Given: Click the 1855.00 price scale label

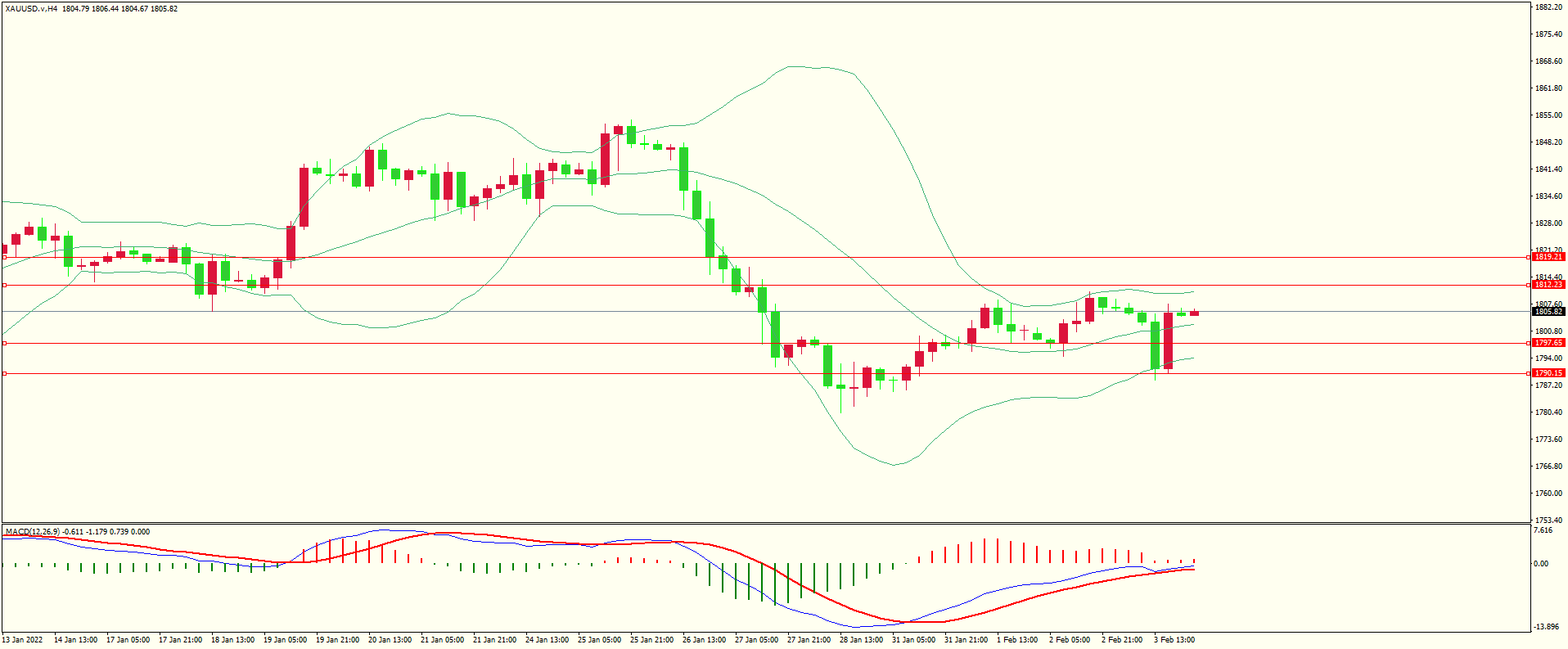Looking at the screenshot, I should click(1548, 115).
